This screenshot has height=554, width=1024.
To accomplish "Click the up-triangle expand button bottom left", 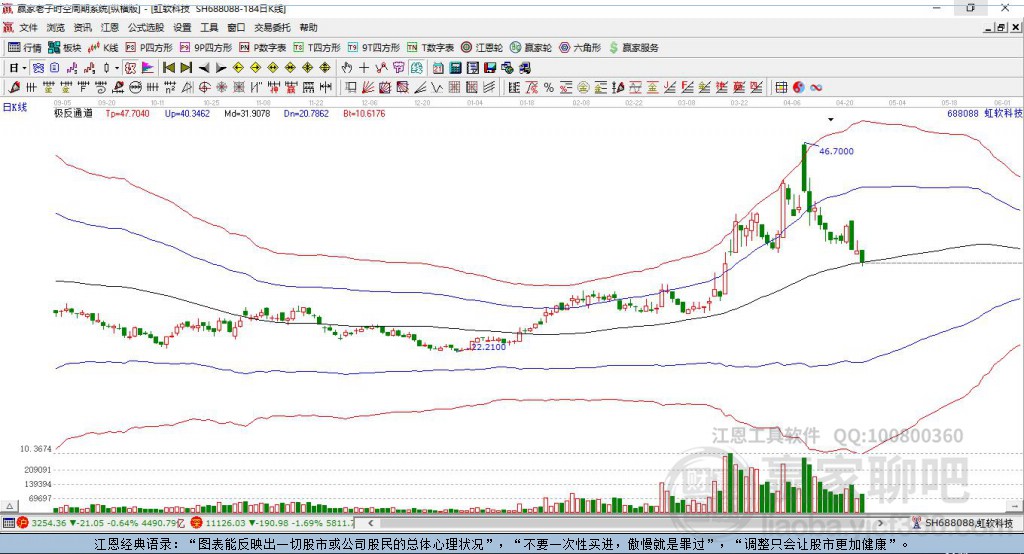I will point(9,506).
